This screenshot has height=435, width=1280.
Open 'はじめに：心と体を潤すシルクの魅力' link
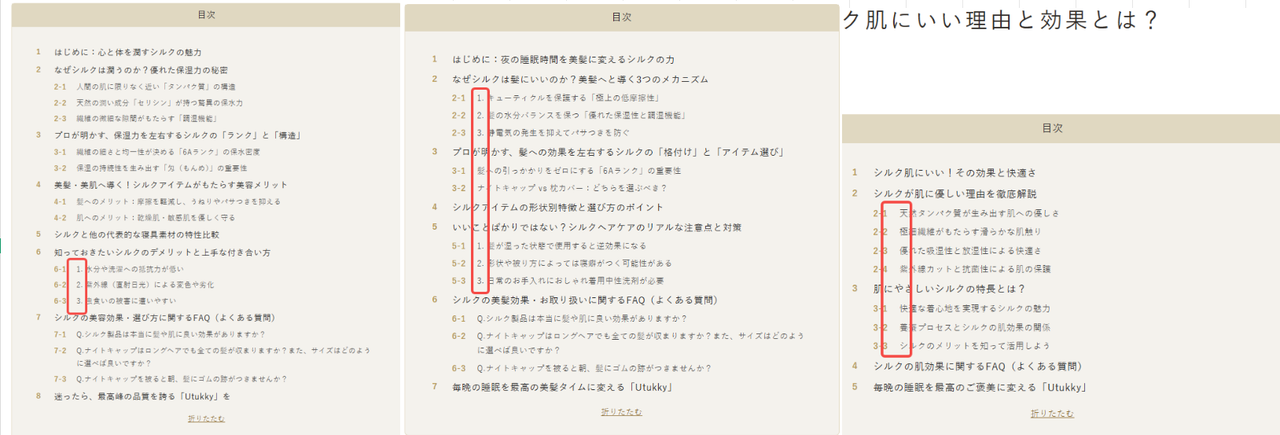pos(128,51)
